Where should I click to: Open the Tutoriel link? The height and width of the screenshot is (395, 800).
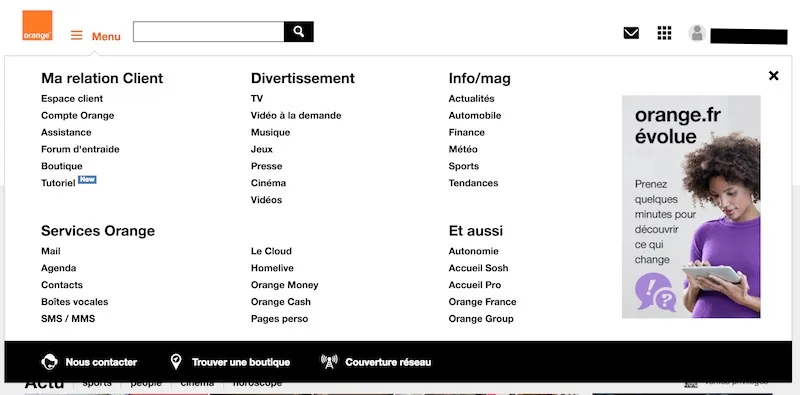click(58, 183)
